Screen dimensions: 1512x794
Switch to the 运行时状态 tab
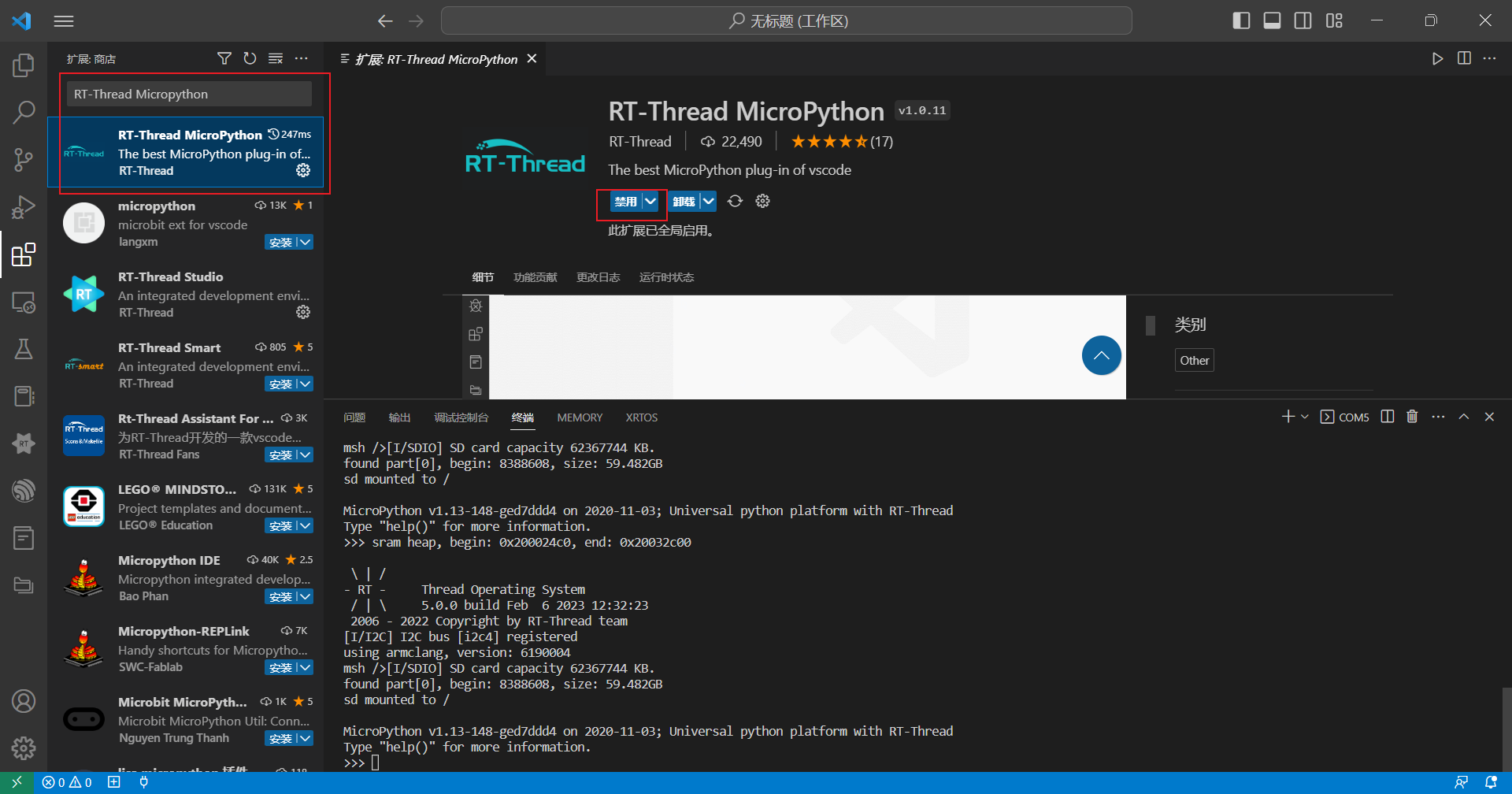[666, 277]
